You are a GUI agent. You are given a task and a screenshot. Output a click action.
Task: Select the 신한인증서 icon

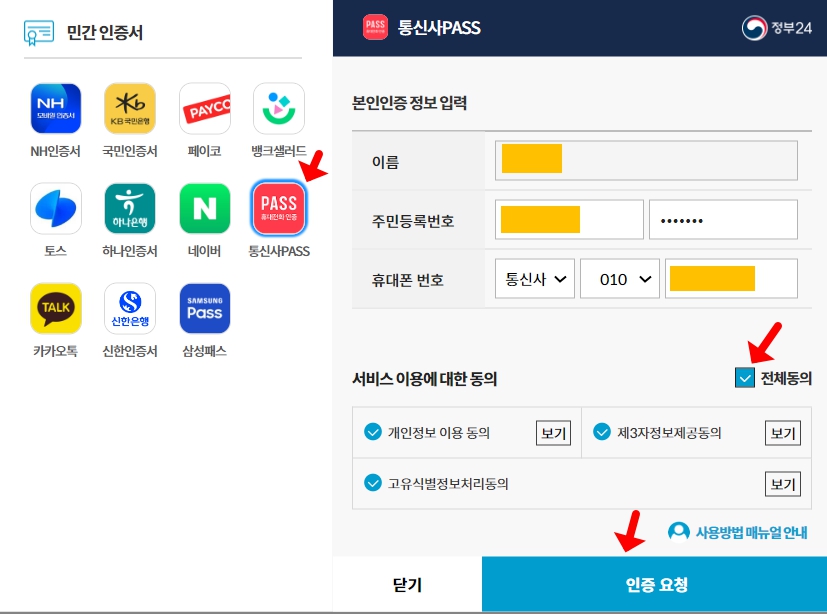[130, 308]
